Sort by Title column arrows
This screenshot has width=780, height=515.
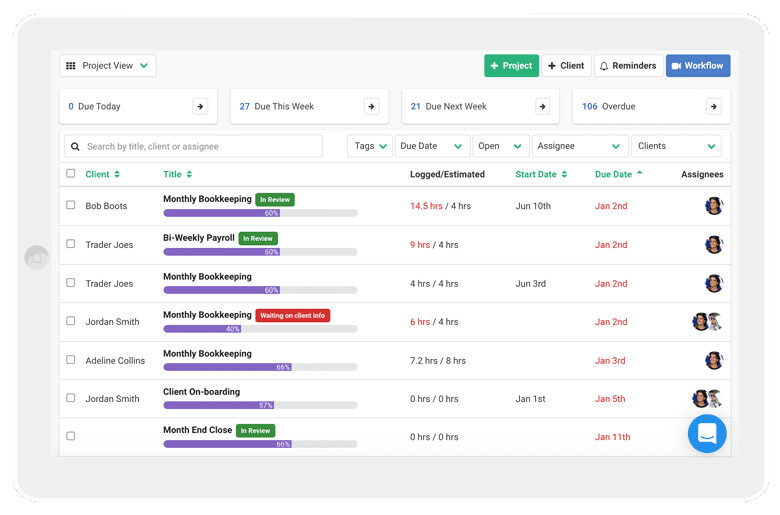[189, 174]
